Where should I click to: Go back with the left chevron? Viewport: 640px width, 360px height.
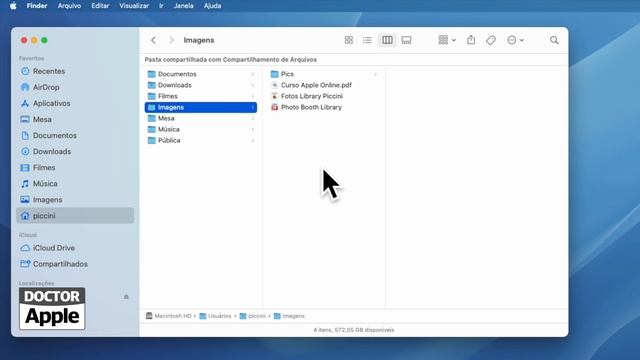[x=153, y=40]
